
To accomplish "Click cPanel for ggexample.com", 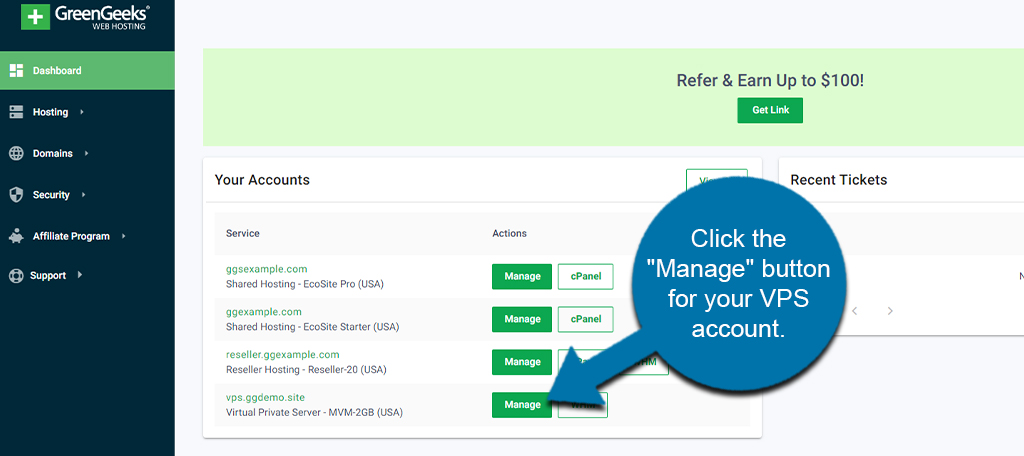I will [586, 319].
